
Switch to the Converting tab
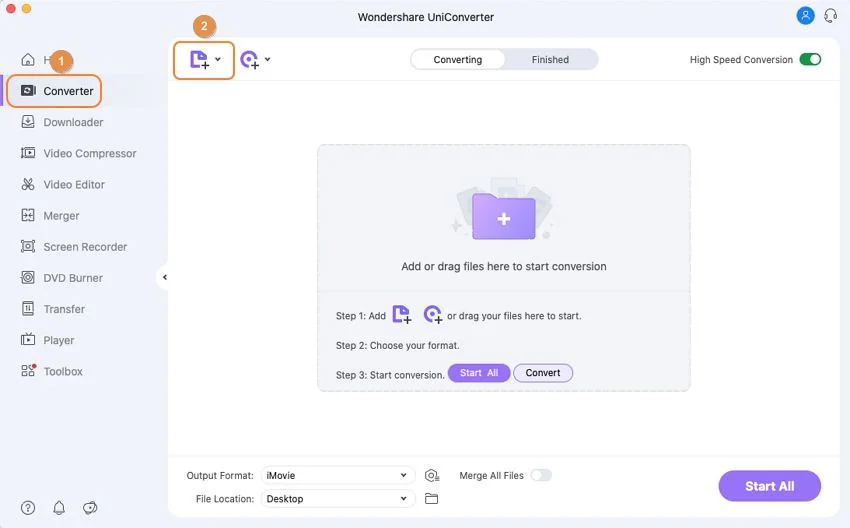458,60
